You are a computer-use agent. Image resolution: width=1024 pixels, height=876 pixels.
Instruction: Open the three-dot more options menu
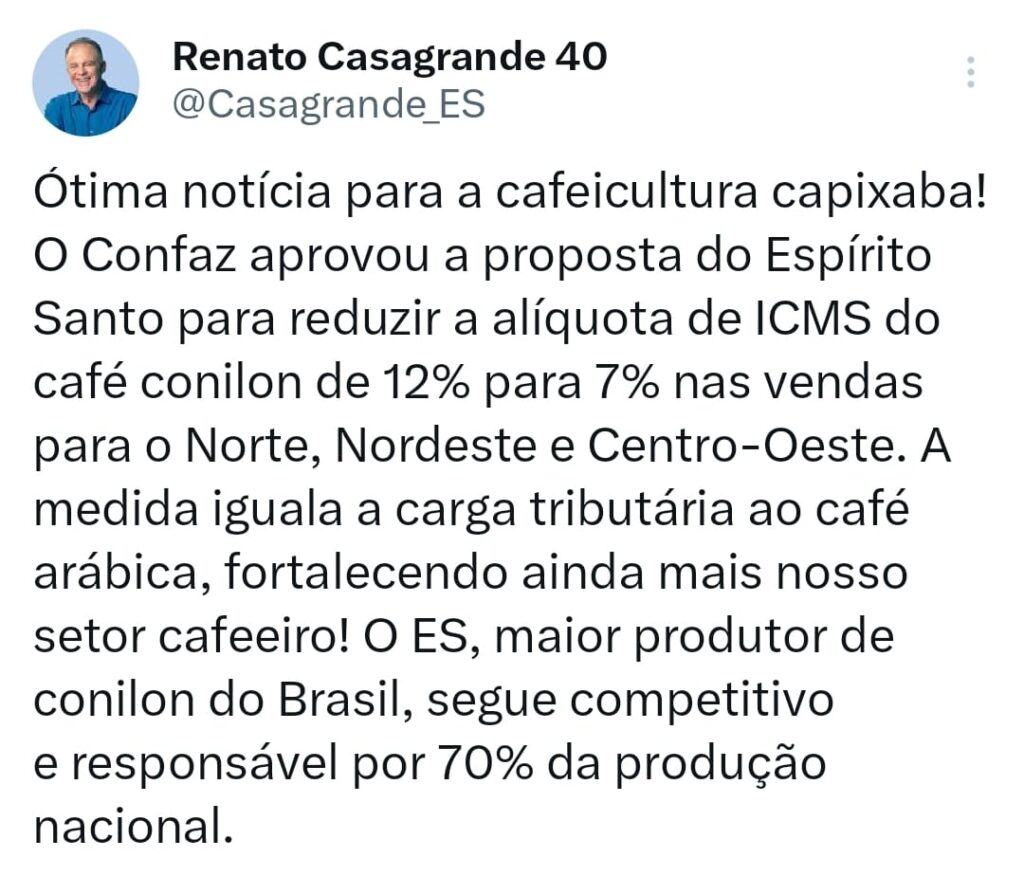tap(970, 72)
